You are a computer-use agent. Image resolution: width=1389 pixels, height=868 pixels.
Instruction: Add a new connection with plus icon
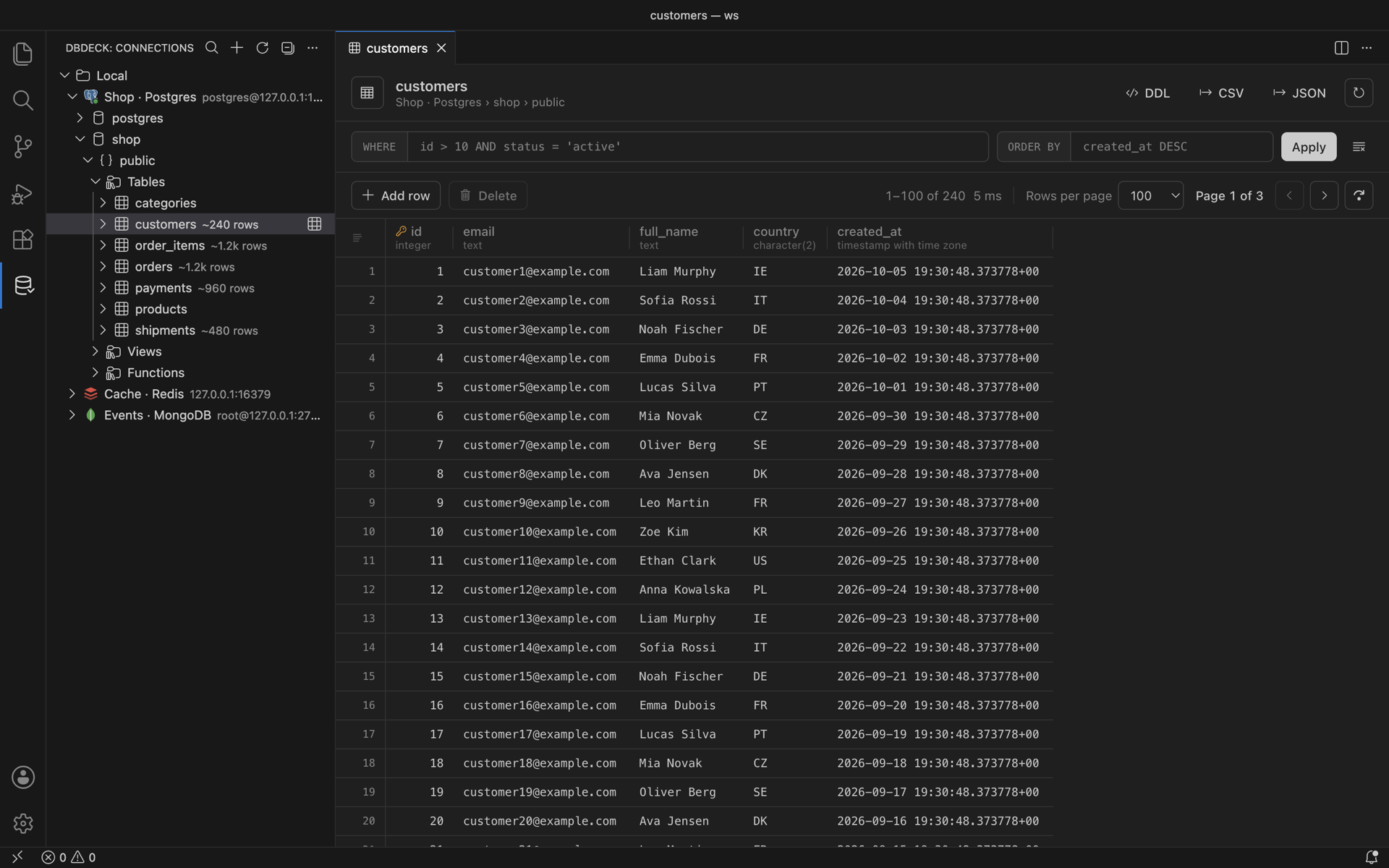click(x=237, y=48)
